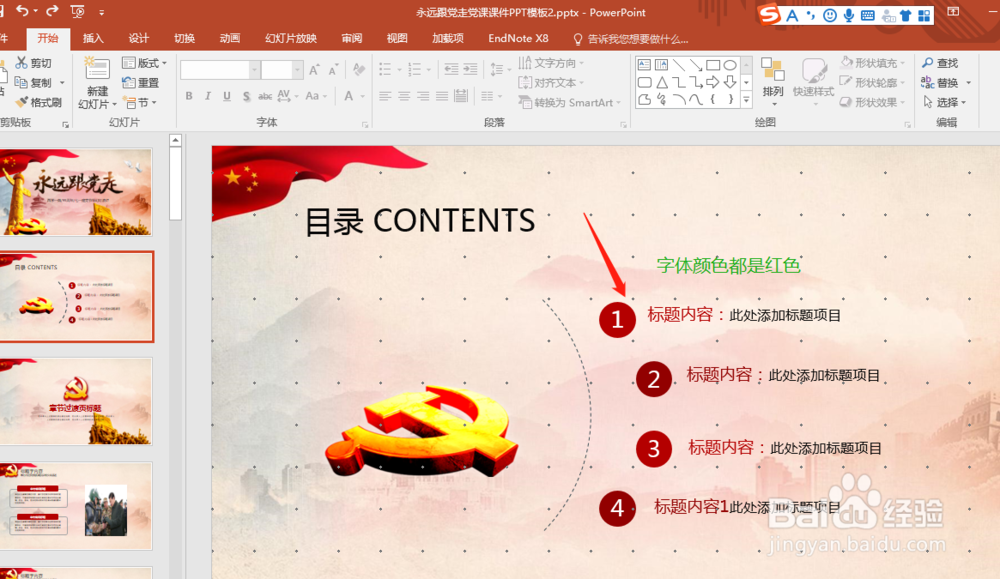Screen dimensions: 1000x579
Task: Click the Sogou microphone voice input icon
Action: tap(849, 15)
